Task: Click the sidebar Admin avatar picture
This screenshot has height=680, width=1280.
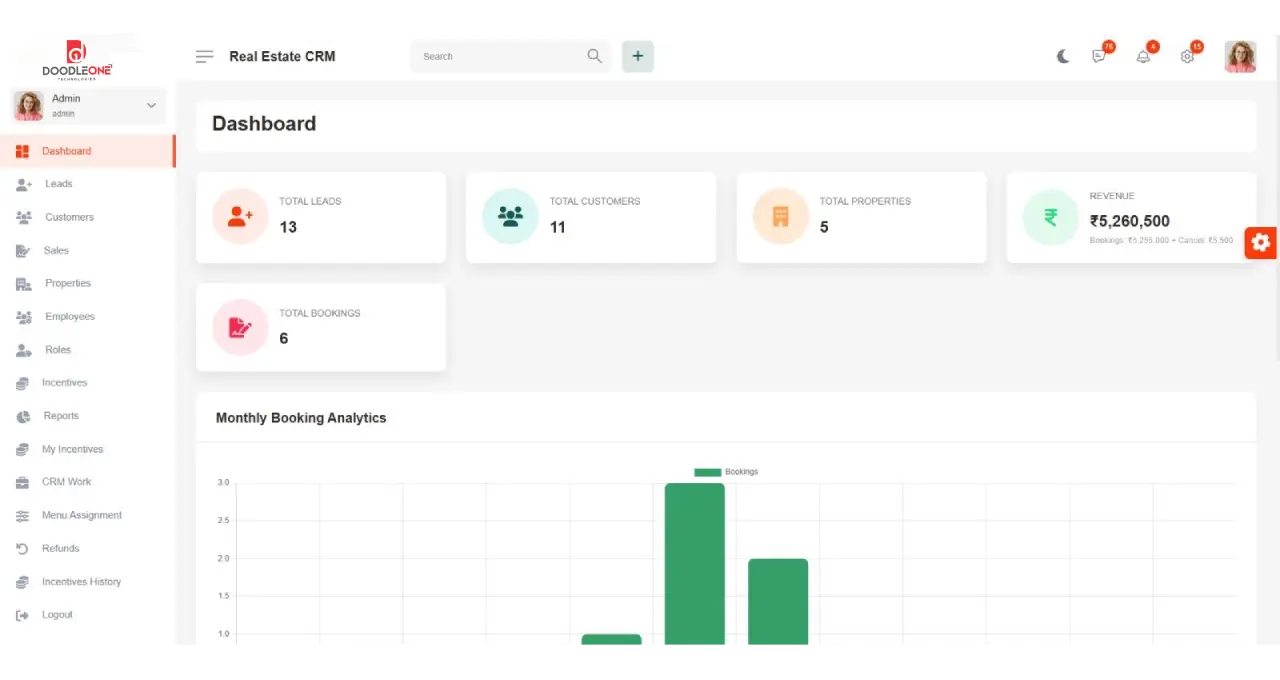Action: [28, 105]
